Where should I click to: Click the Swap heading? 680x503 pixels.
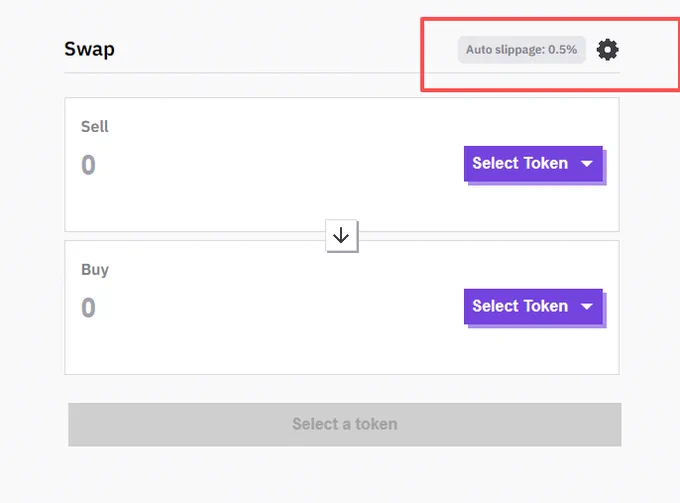pos(89,49)
